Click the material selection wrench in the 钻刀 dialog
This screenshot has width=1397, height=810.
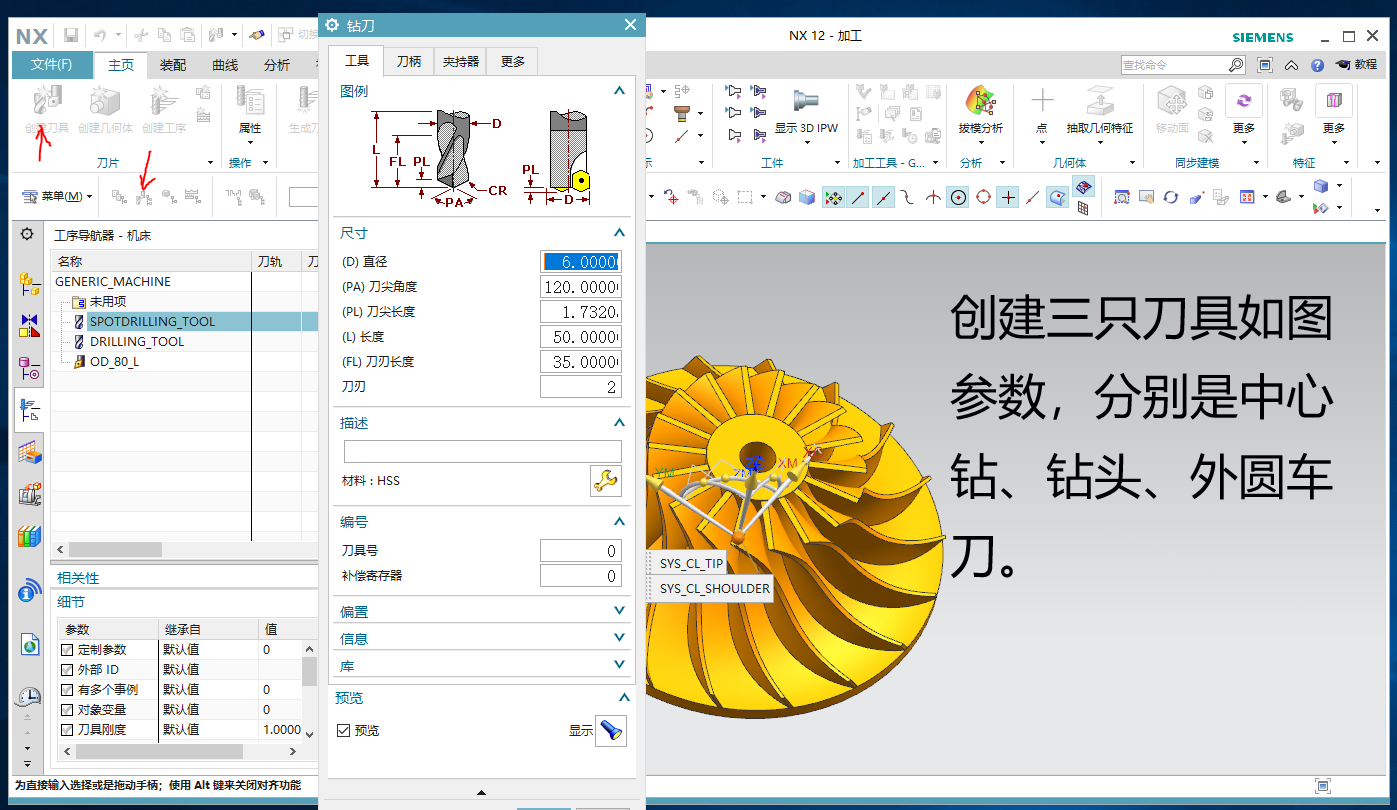606,480
